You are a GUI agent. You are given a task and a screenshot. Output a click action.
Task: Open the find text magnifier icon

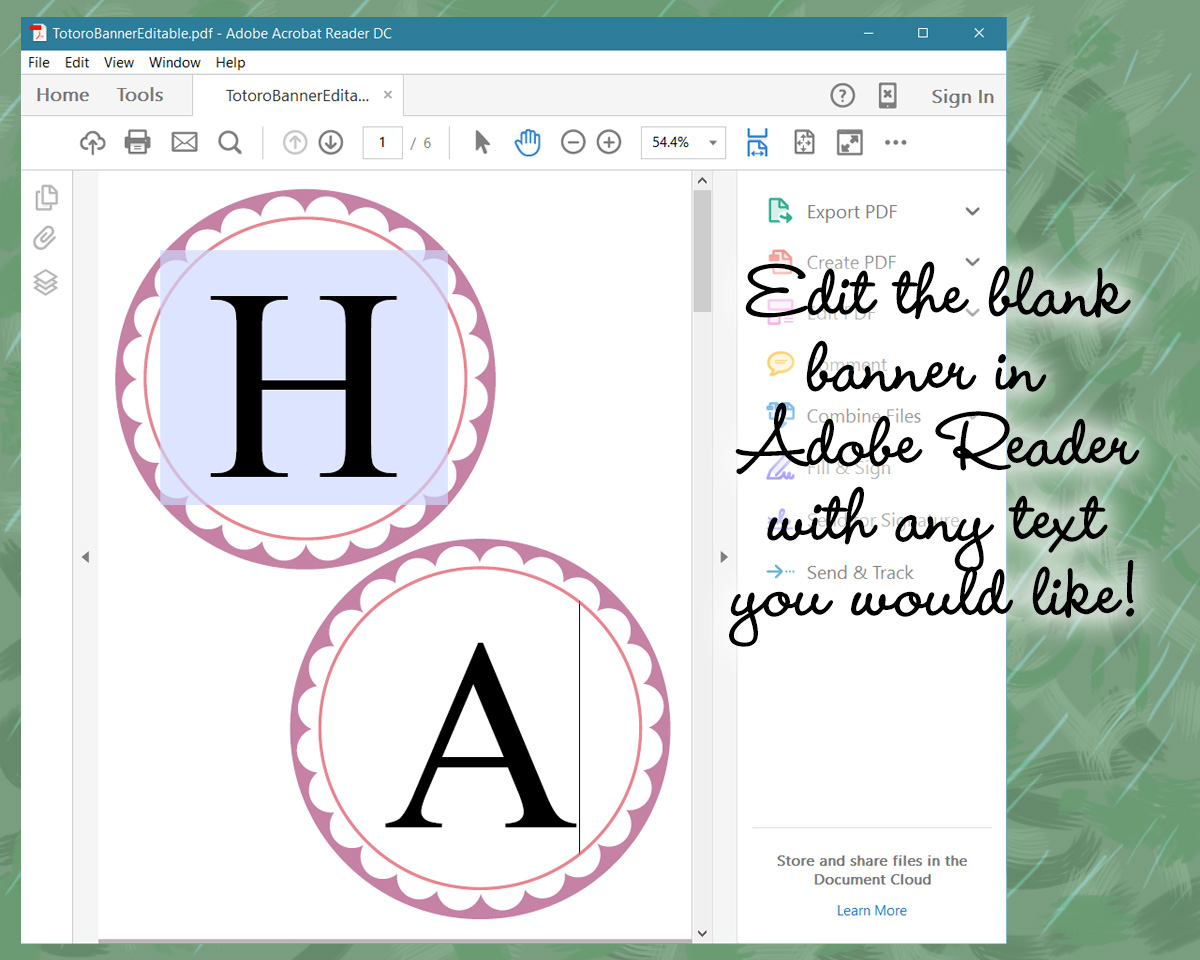[230, 142]
